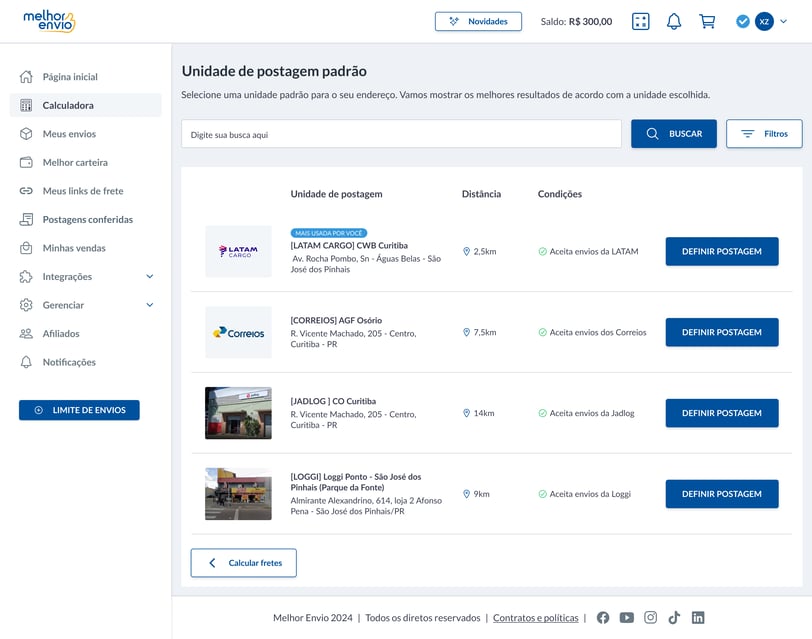Open the LinkedIn icon in footer

coord(698,617)
